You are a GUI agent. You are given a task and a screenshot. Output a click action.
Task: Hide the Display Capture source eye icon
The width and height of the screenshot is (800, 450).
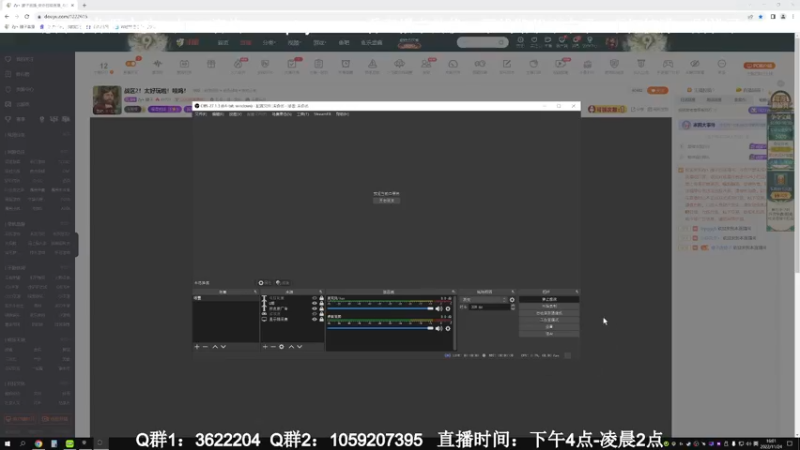tap(314, 319)
